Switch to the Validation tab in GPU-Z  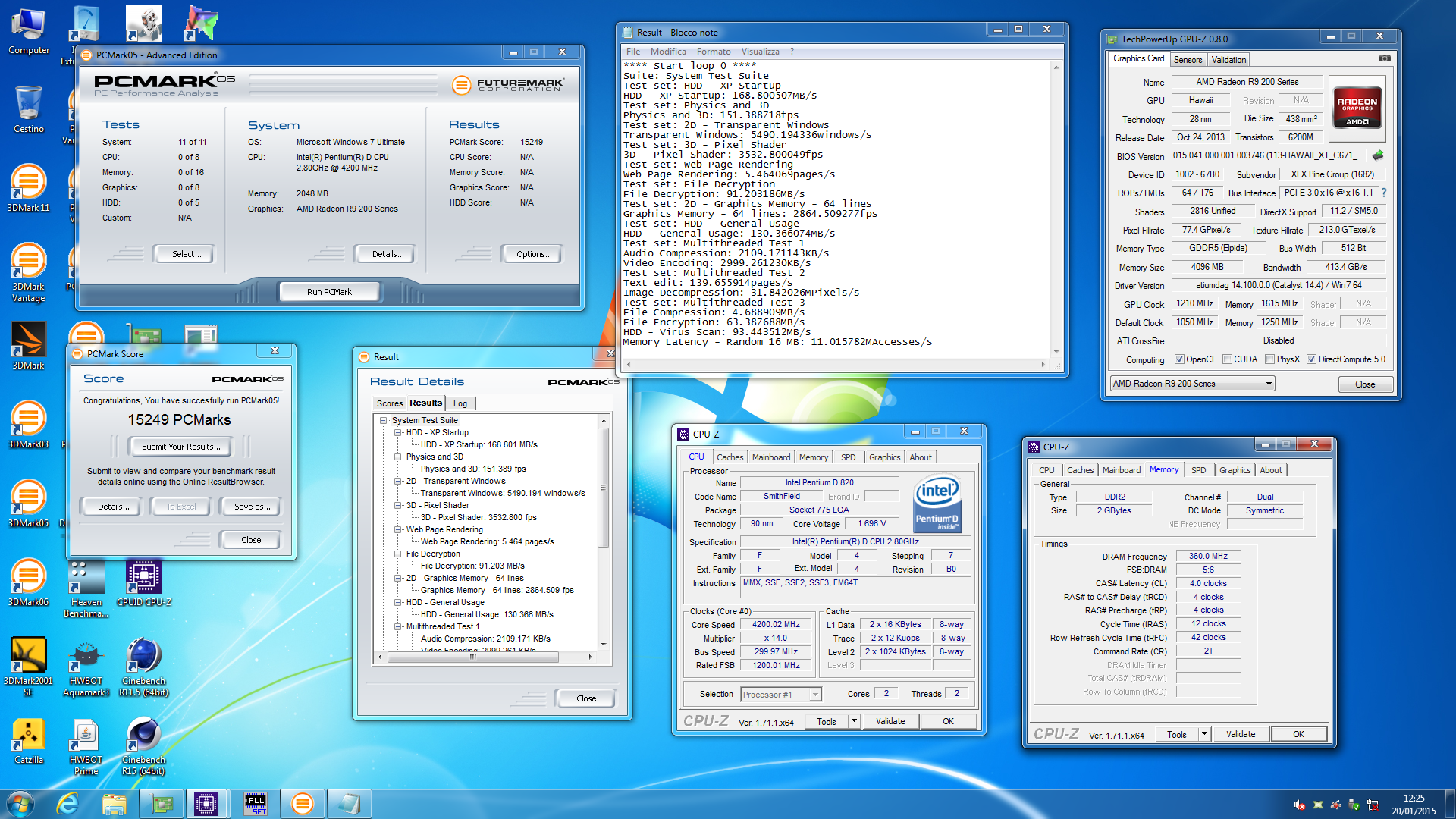[x=1228, y=60]
